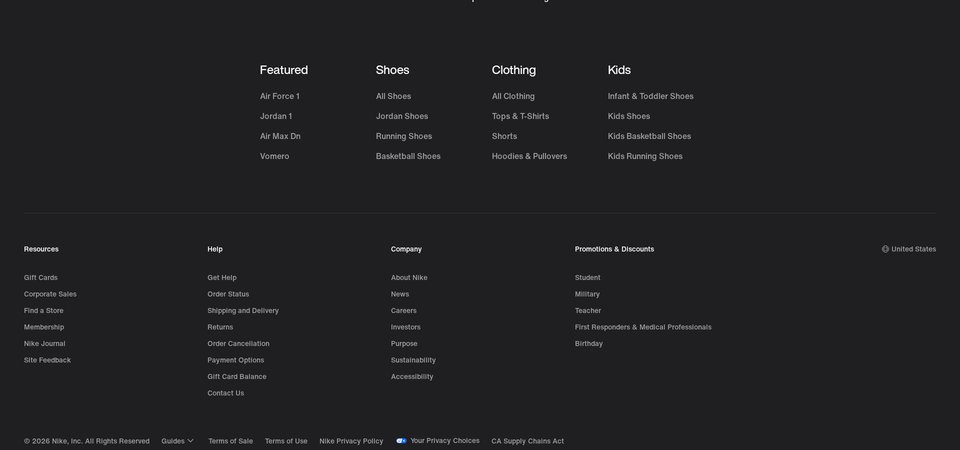The width and height of the screenshot is (960, 450).
Task: Open Accessibility
Action: (412, 377)
